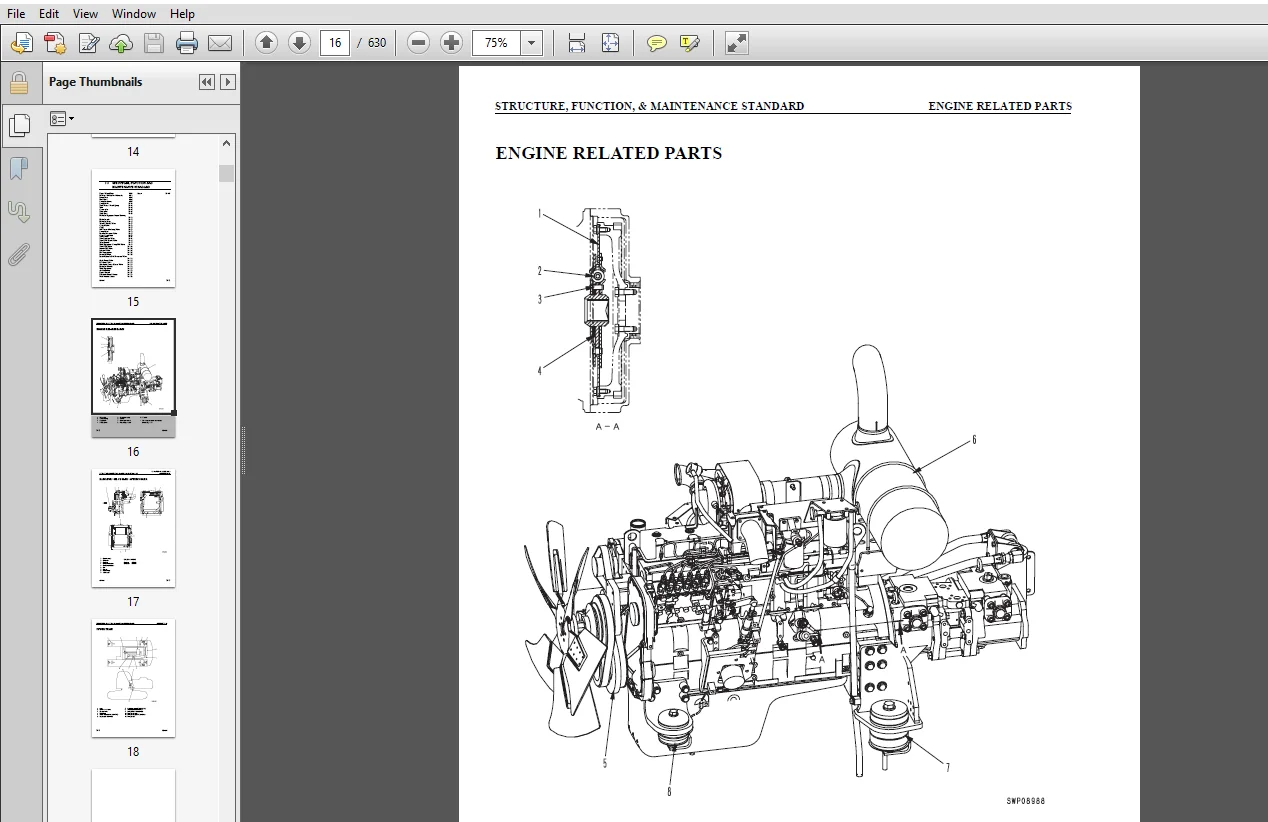This screenshot has width=1268, height=822.
Task: Click the Print icon
Action: pos(187,43)
